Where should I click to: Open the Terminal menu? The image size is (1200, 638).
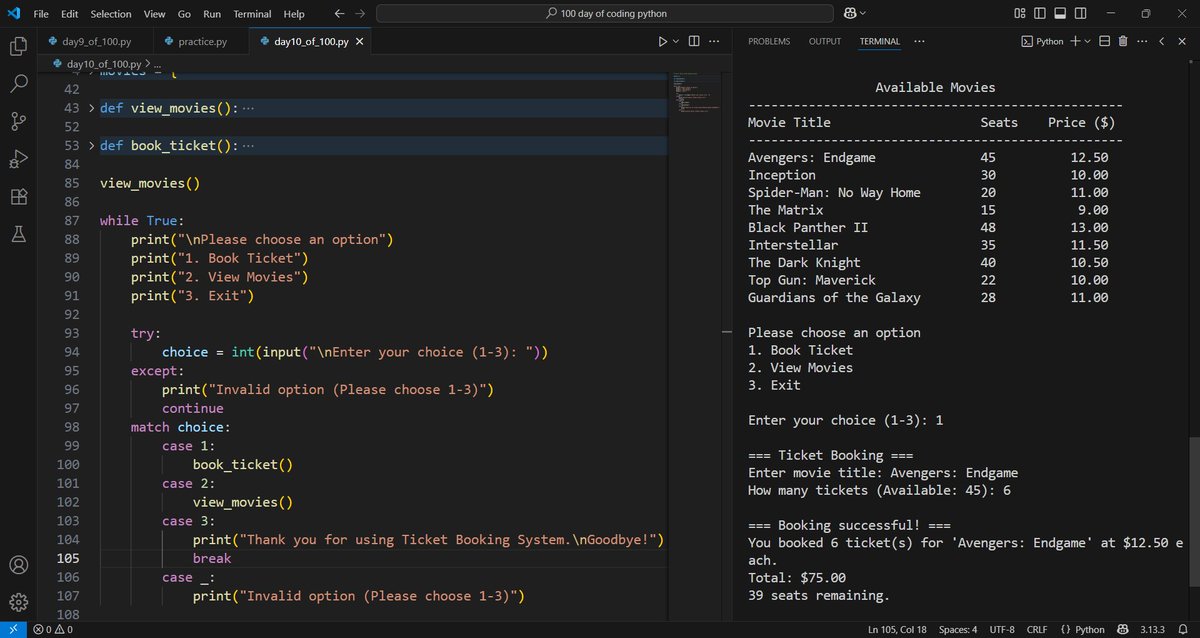tap(252, 14)
